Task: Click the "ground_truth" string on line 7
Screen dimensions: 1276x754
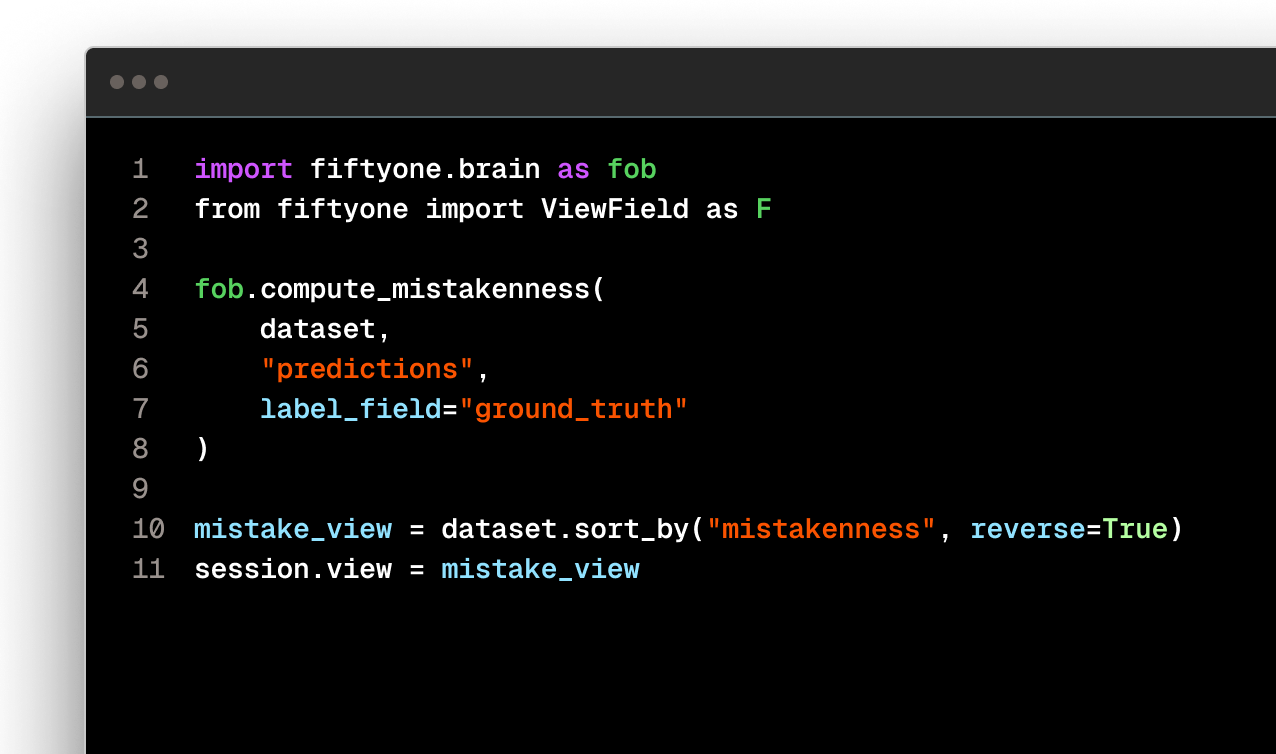Action: tap(574, 410)
